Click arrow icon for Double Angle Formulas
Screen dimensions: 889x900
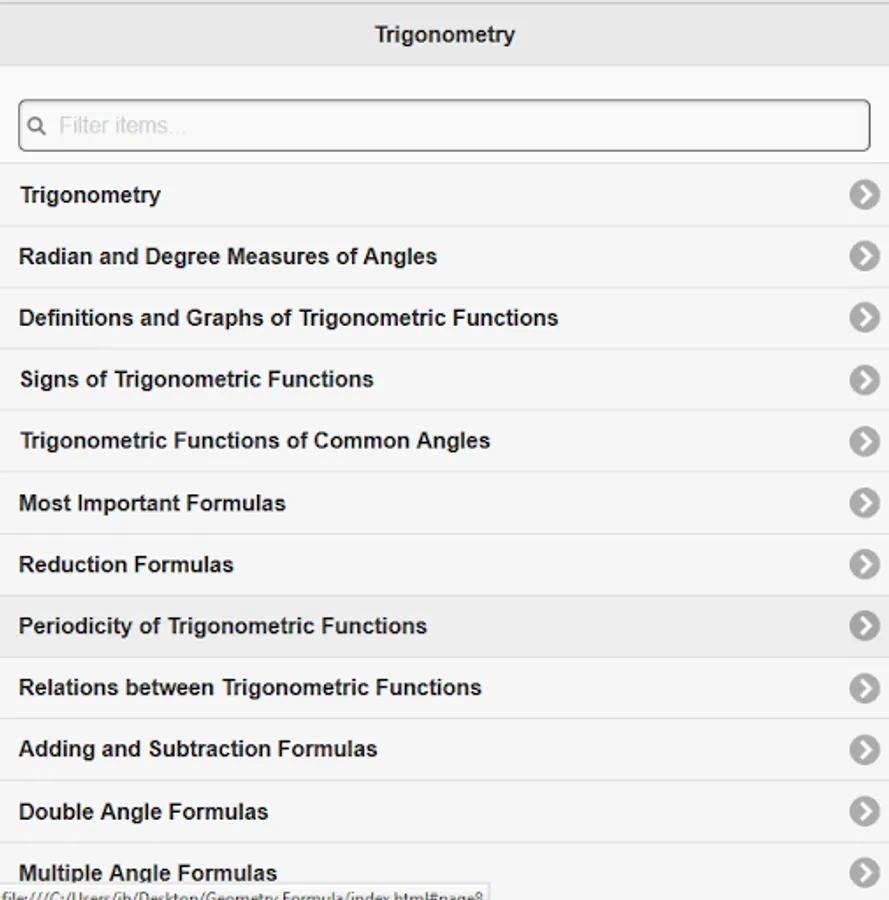[x=864, y=811]
